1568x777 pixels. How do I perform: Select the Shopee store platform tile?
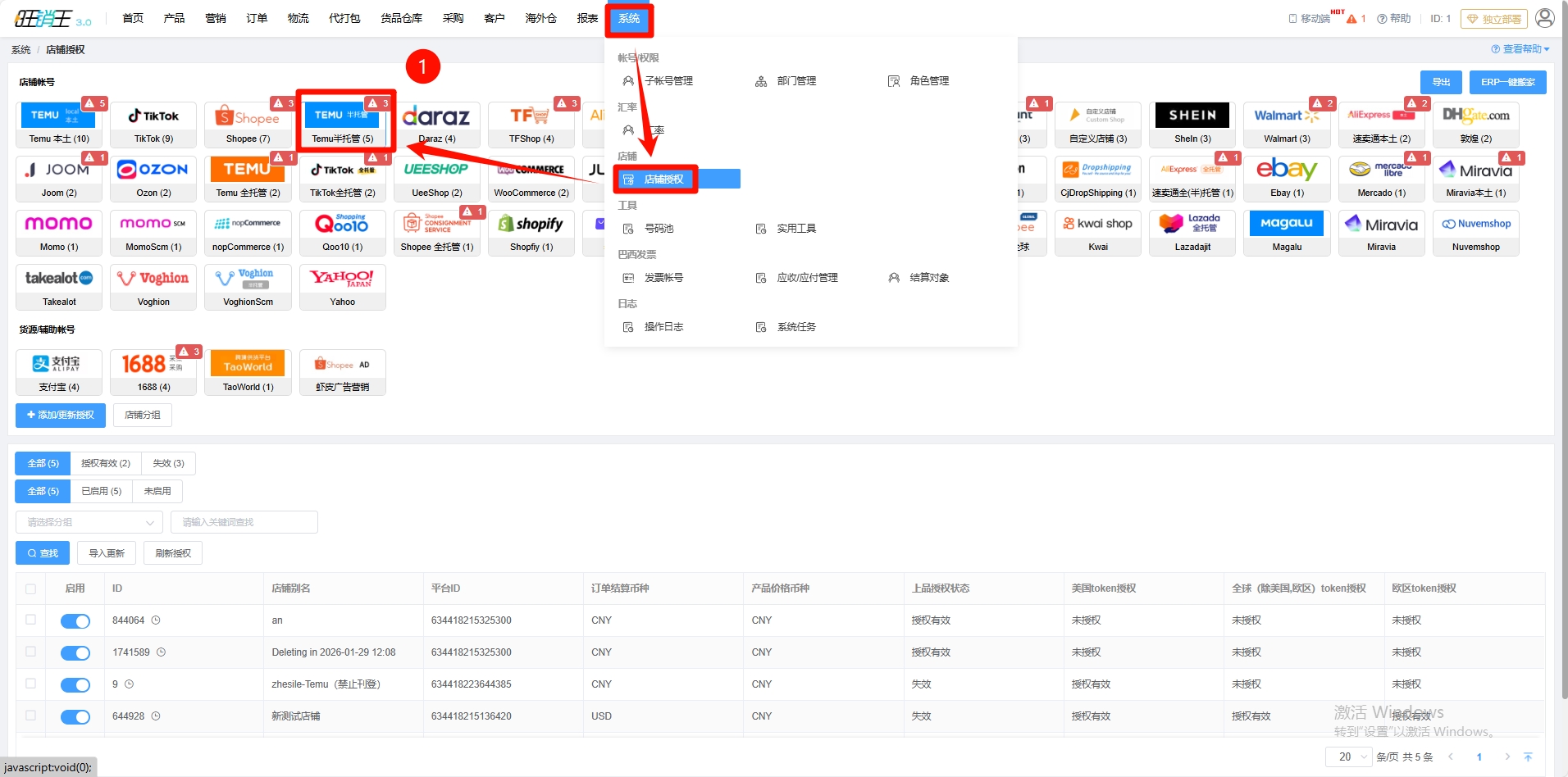pos(248,124)
